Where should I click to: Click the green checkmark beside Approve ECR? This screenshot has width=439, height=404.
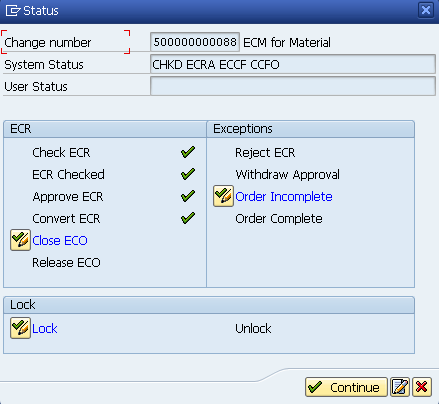coord(188,196)
